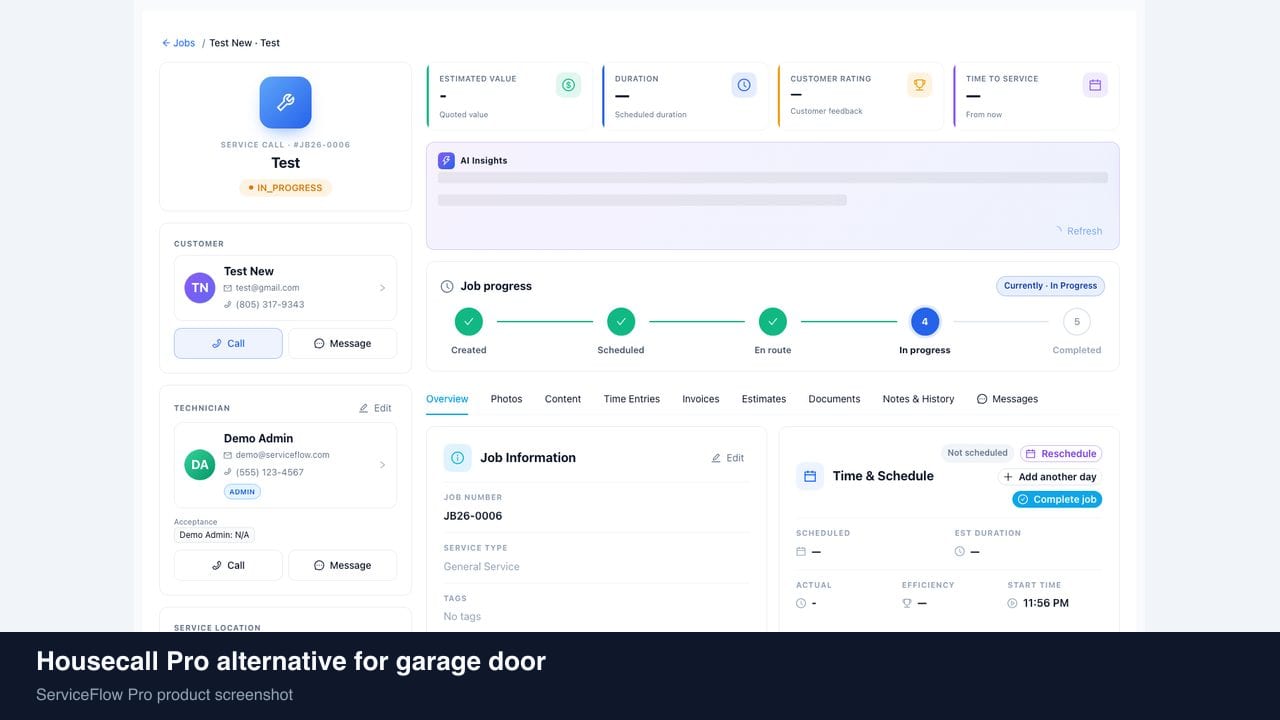The width and height of the screenshot is (1280, 720).
Task: Click Add another day button
Action: click(1050, 477)
